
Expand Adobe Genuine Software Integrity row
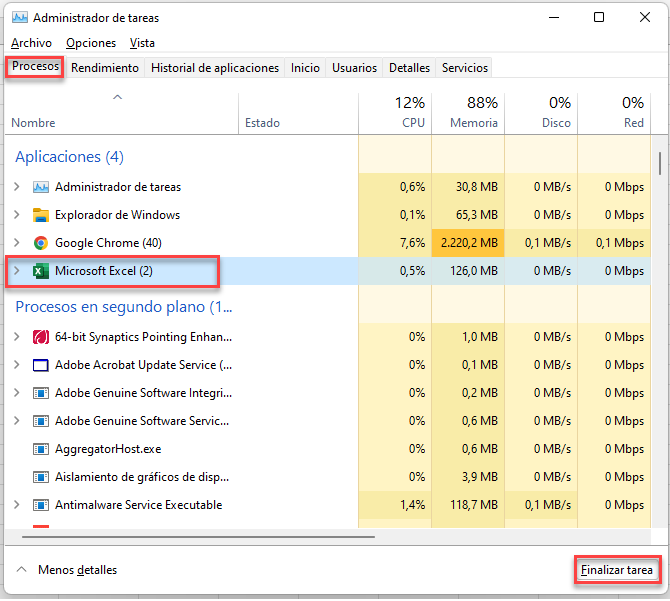click(x=17, y=393)
